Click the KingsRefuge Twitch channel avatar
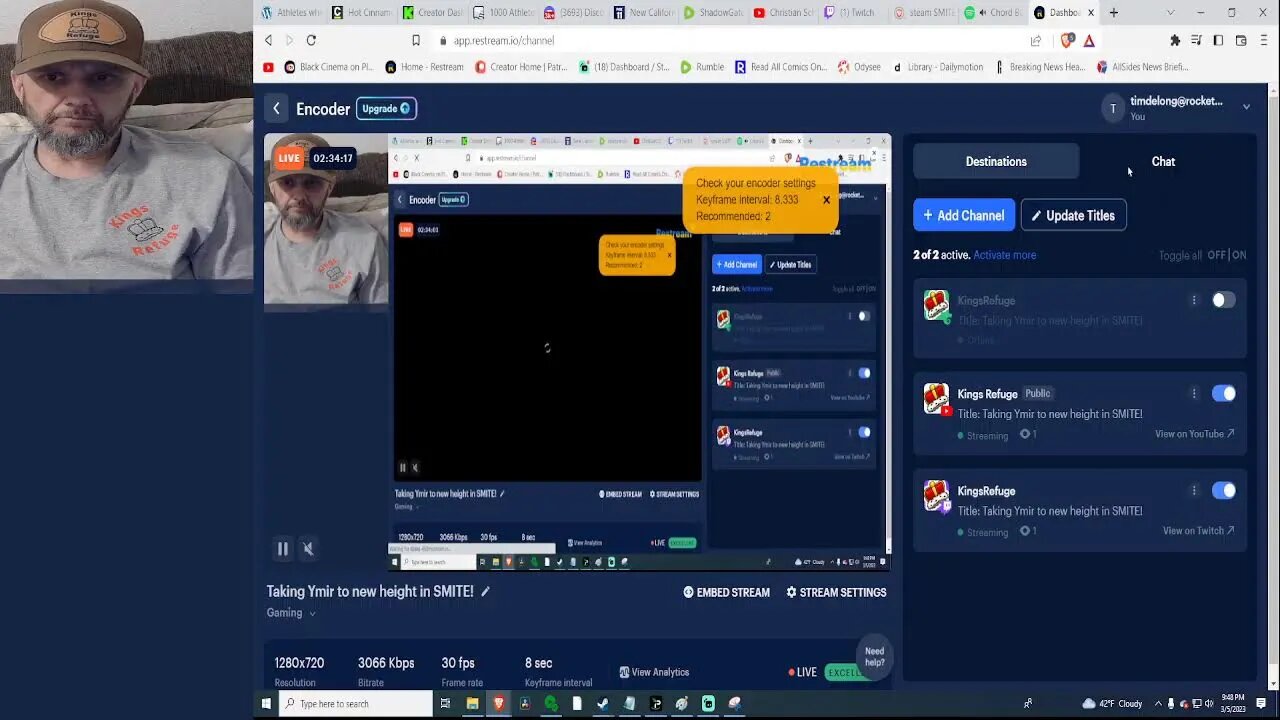The image size is (1280, 720). 936,495
